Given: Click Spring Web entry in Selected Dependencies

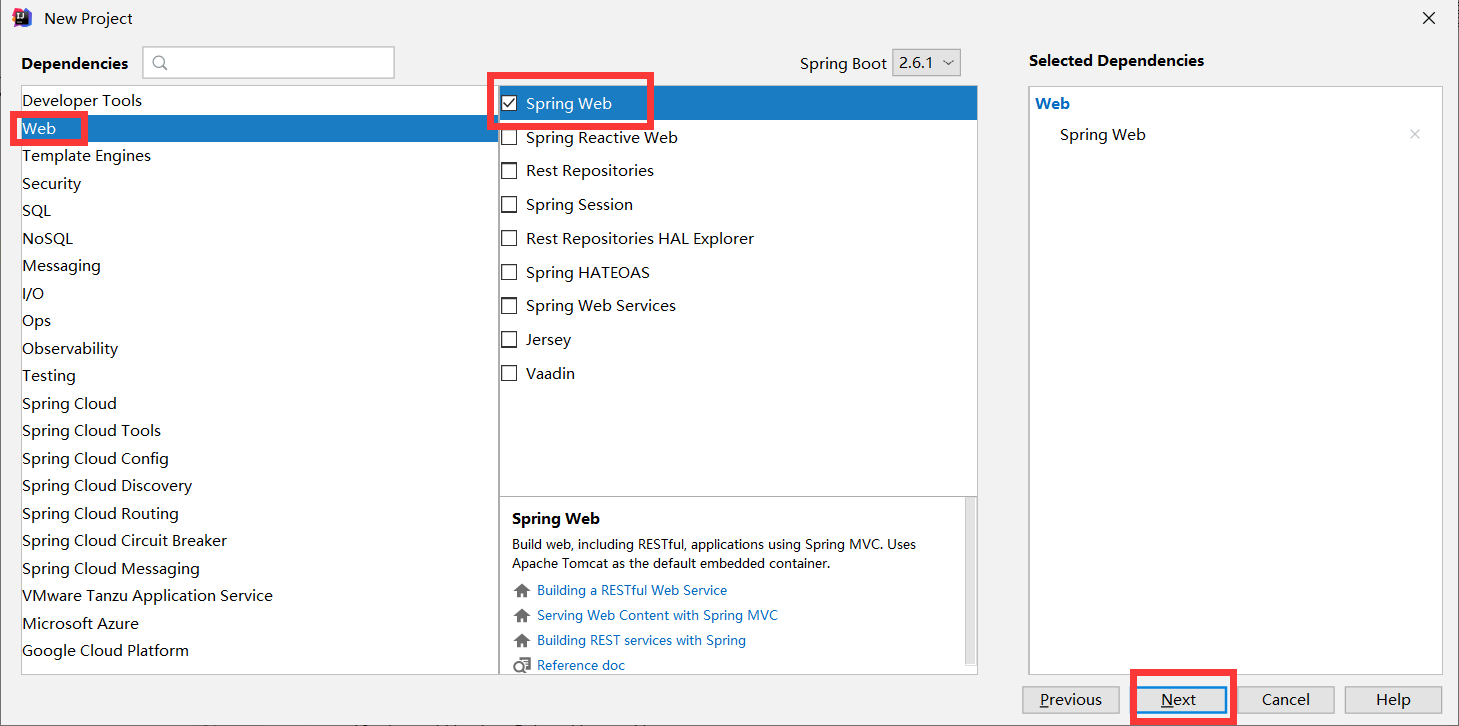Looking at the screenshot, I should tap(1103, 135).
